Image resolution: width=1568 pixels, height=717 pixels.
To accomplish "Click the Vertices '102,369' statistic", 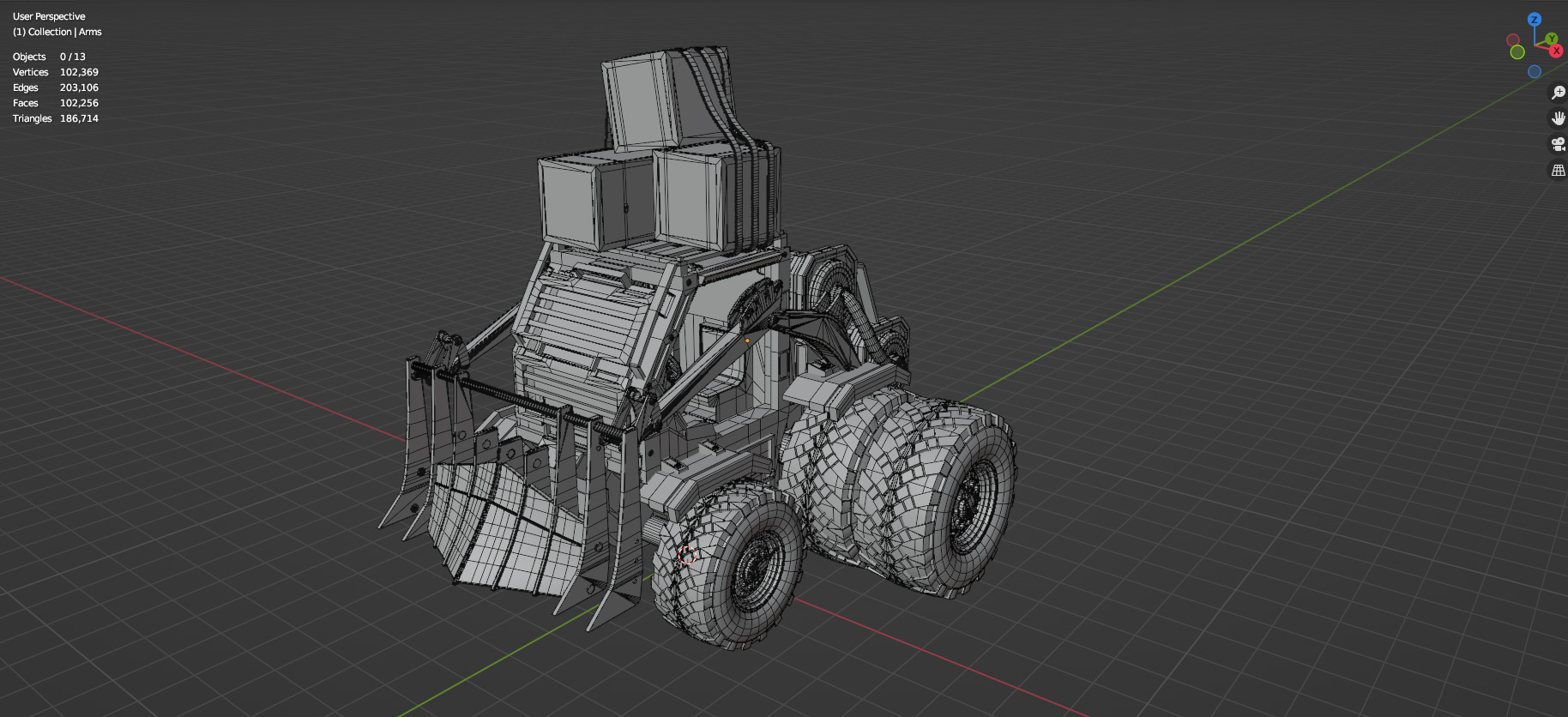I will (79, 72).
